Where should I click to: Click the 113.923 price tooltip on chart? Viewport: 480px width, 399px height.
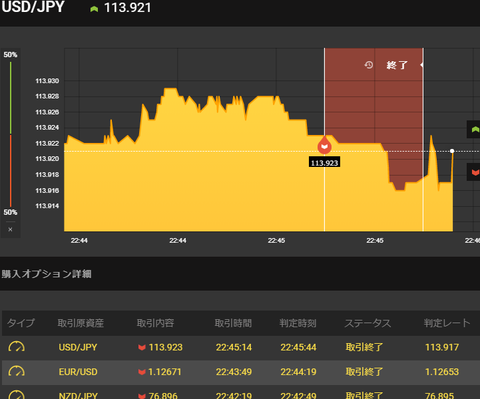[x=324, y=163]
